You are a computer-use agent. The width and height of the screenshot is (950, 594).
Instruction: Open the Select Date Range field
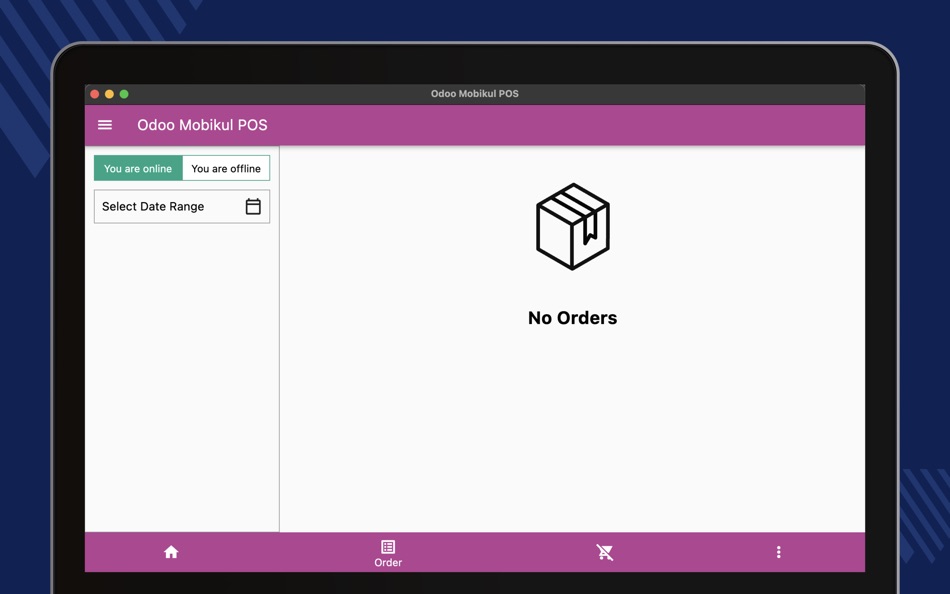pos(182,207)
